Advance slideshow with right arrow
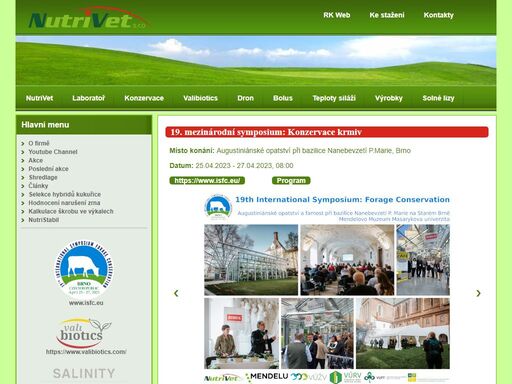The image size is (512, 384). tap(478, 293)
